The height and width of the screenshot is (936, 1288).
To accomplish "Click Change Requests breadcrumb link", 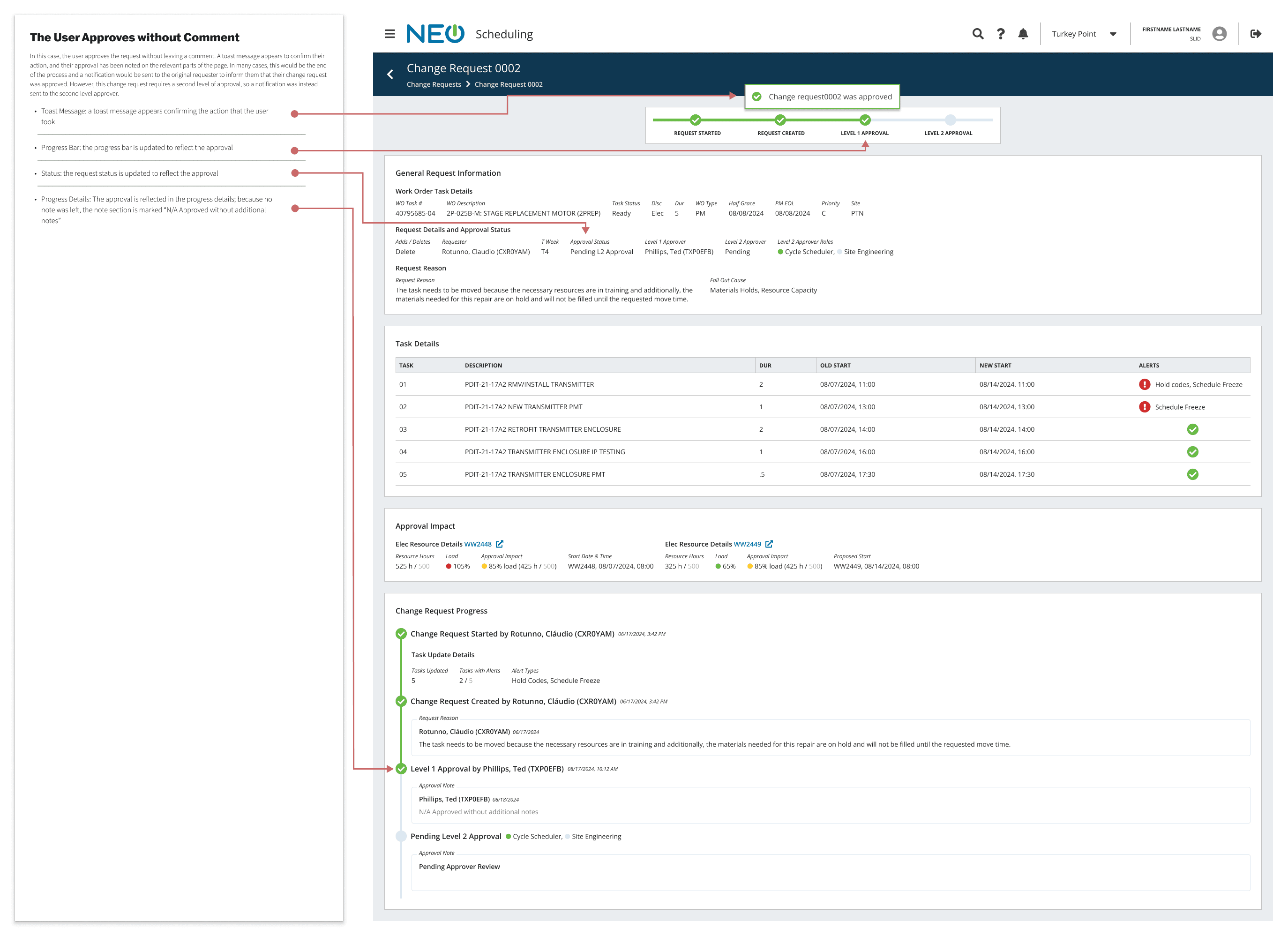I will 433,85.
